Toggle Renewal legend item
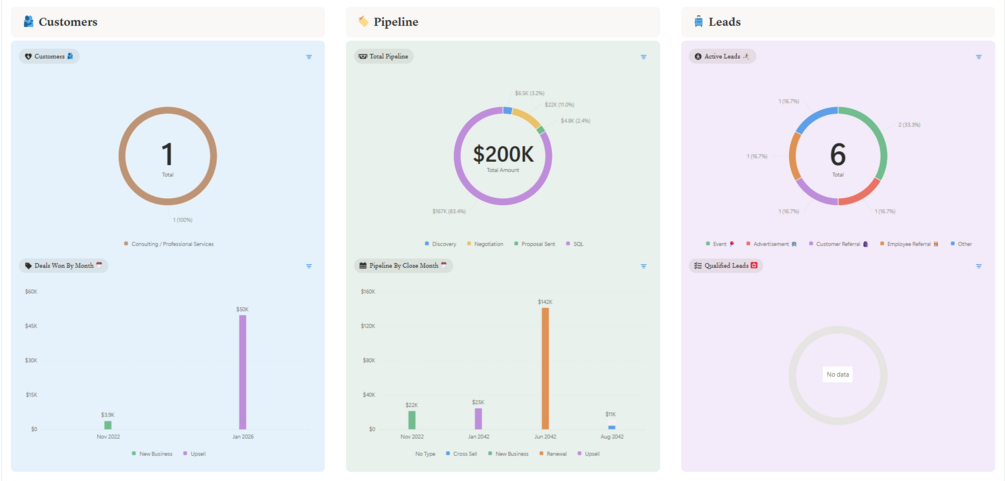Image resolution: width=1005 pixels, height=481 pixels. [x=552, y=454]
